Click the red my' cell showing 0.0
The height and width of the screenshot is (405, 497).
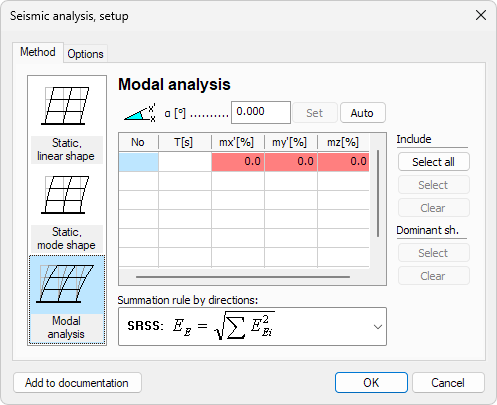[x=291, y=162]
